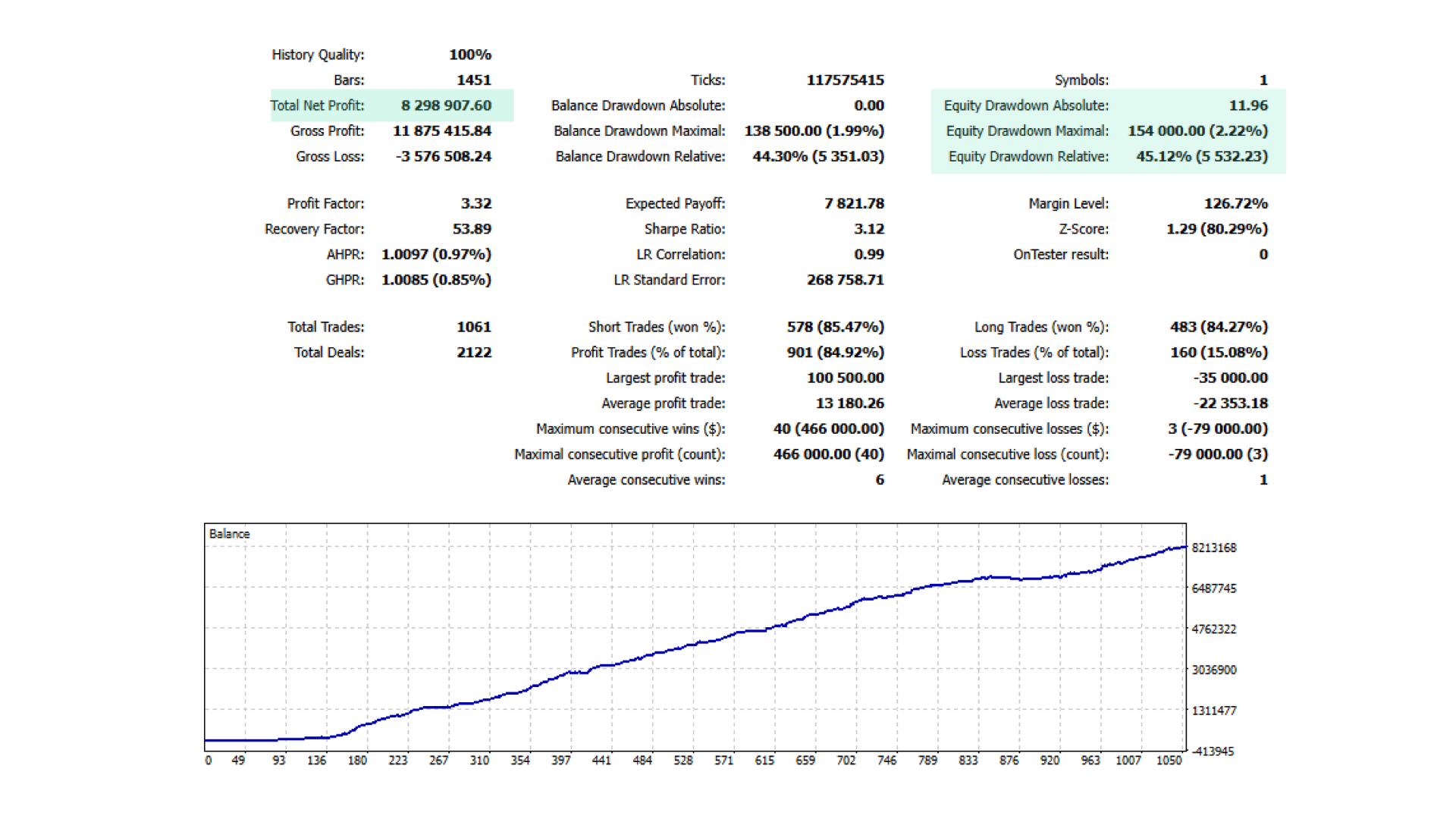Click the Equity Drawdown Absolute value 11.96

tap(1247, 105)
